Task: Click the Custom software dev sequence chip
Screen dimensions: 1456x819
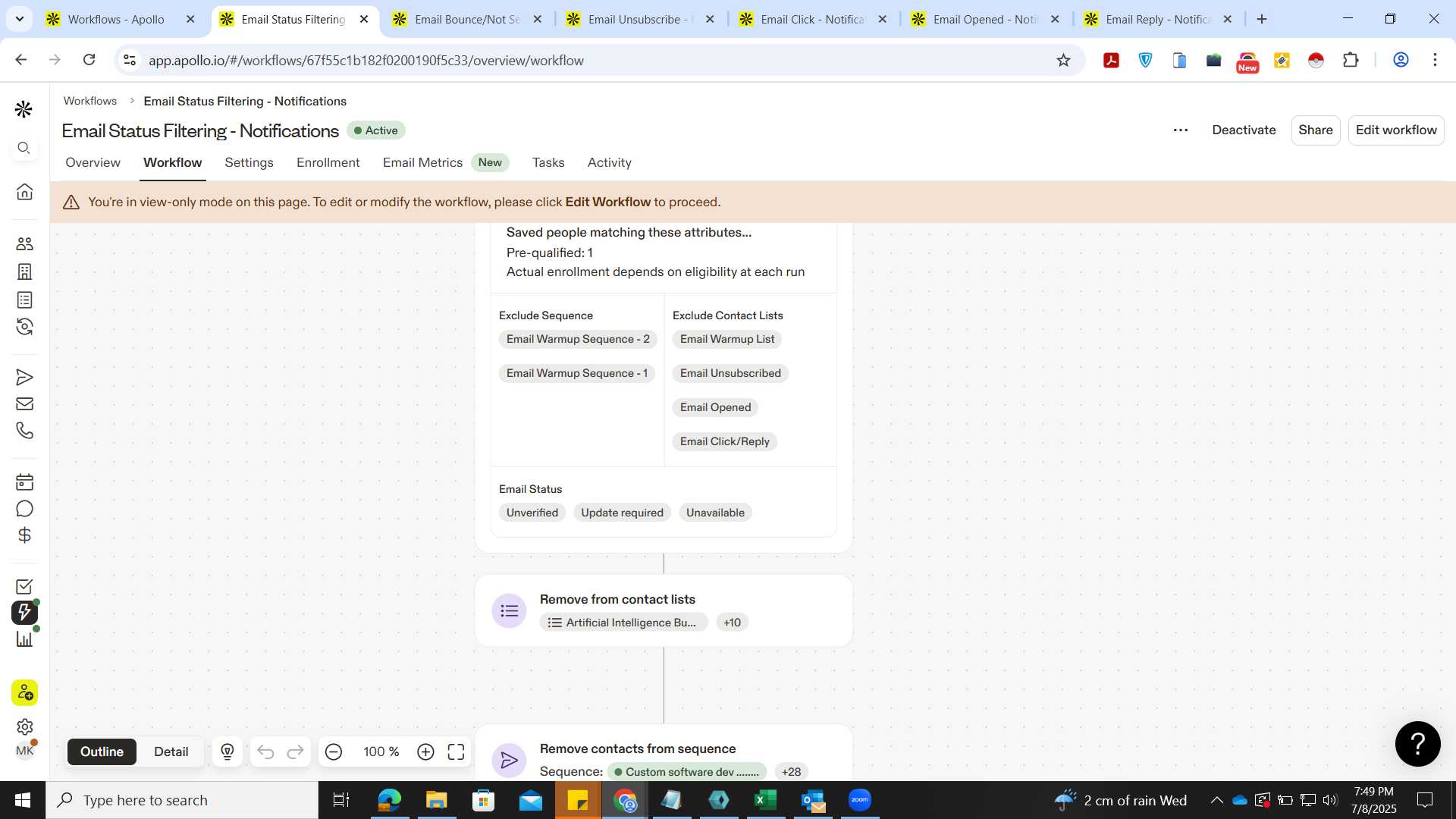Action: click(687, 771)
